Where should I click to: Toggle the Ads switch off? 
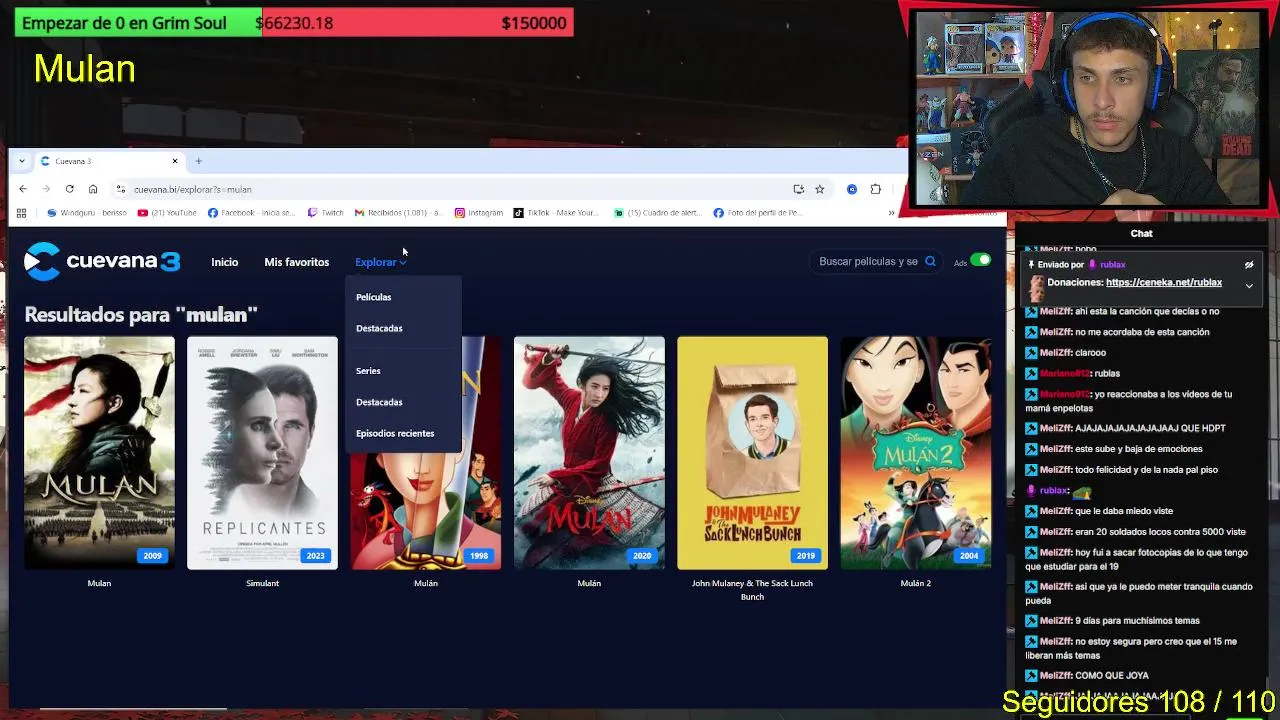click(980, 260)
